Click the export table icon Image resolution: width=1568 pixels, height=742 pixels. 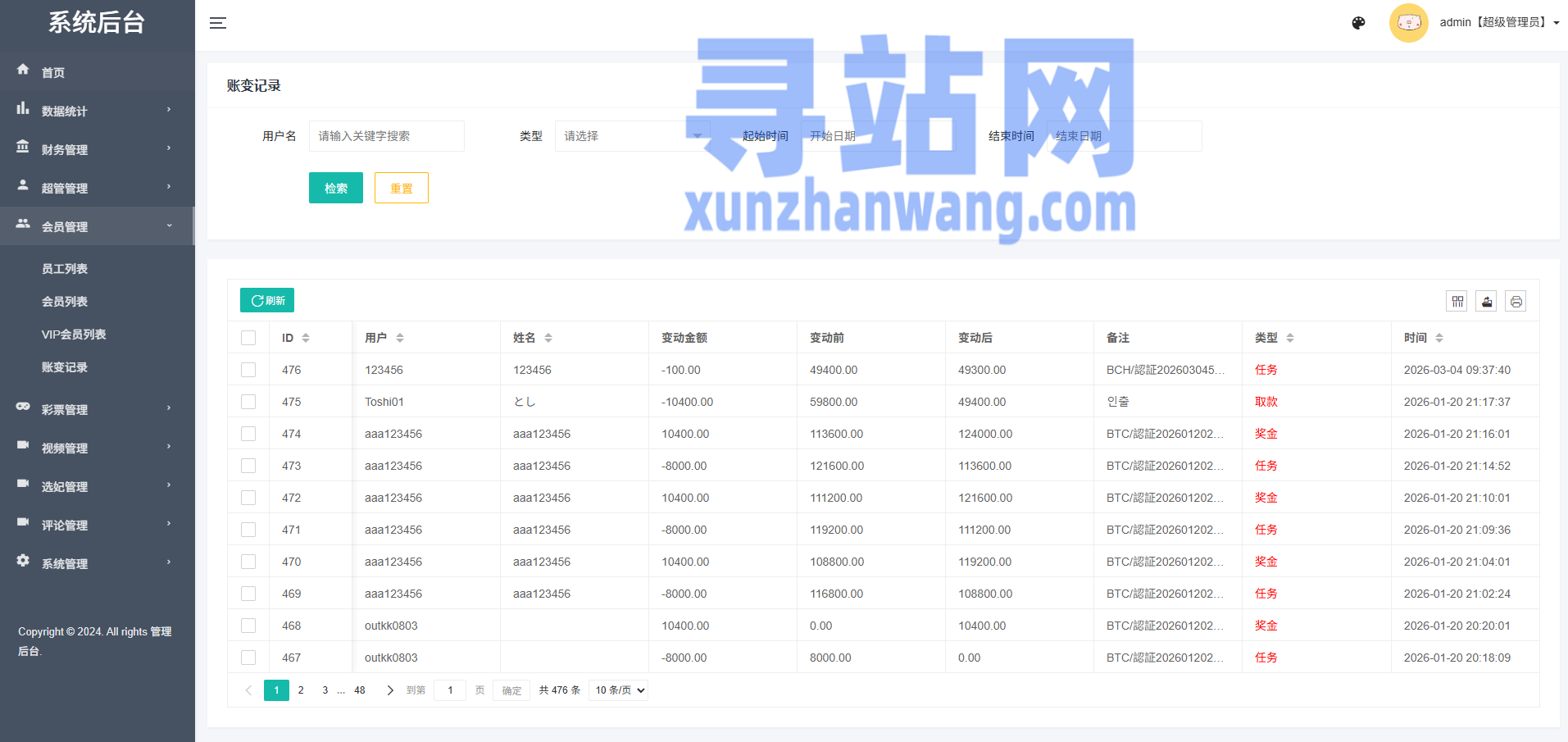[1487, 302]
